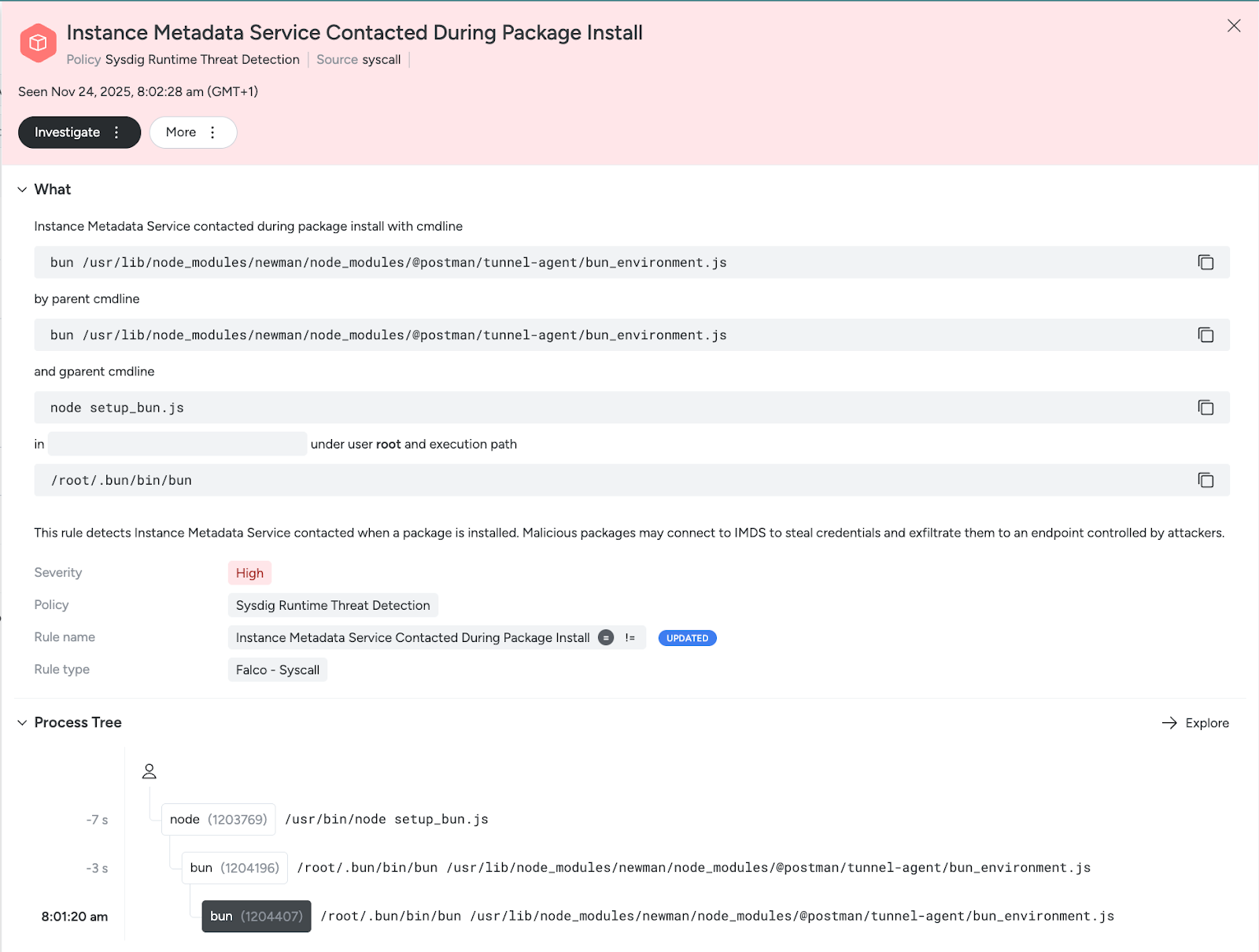
Task: Click the red package event icon
Action: tap(38, 43)
